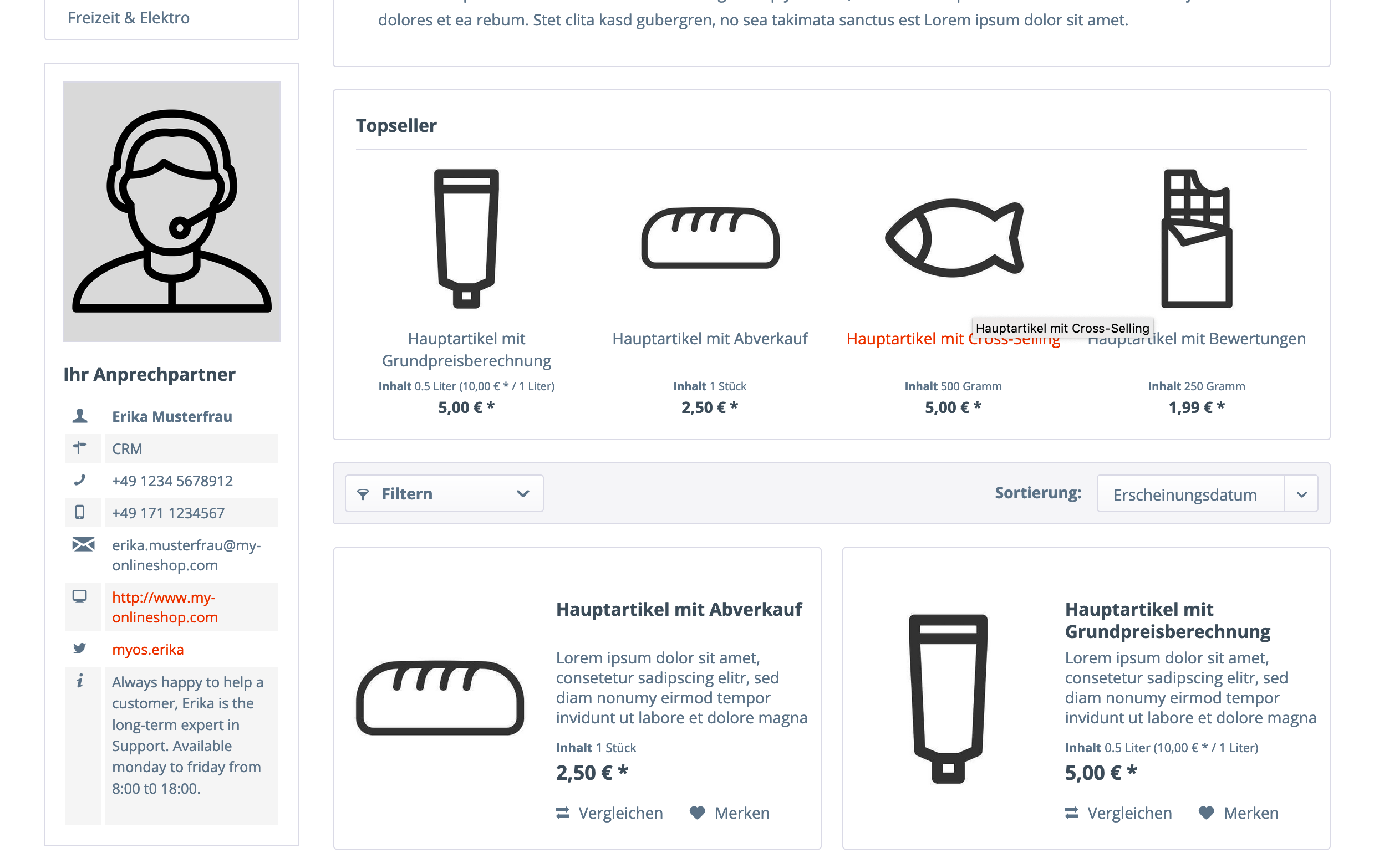Click the chevron arrow beside Erscheinungsdatum
Screen dimensions: 1374x868
point(1301,494)
